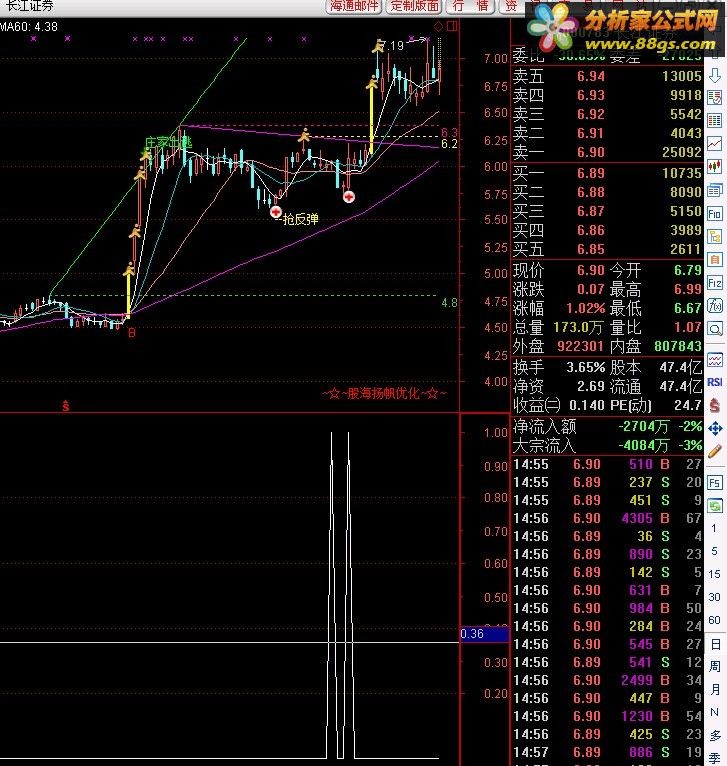
Task: Click the 卖五 6.94 ask row
Action: [x=607, y=76]
